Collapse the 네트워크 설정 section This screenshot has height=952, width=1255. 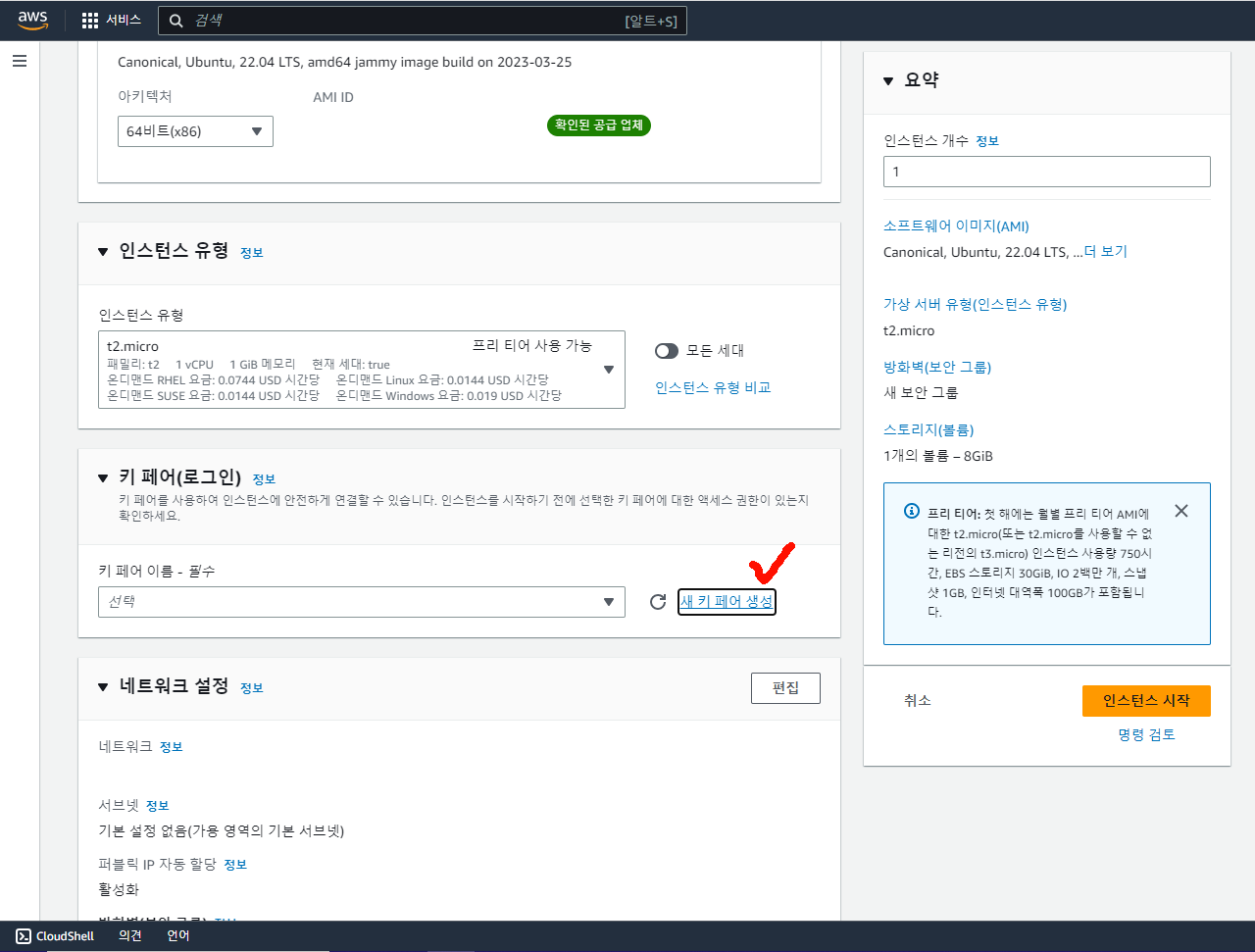tap(103, 687)
